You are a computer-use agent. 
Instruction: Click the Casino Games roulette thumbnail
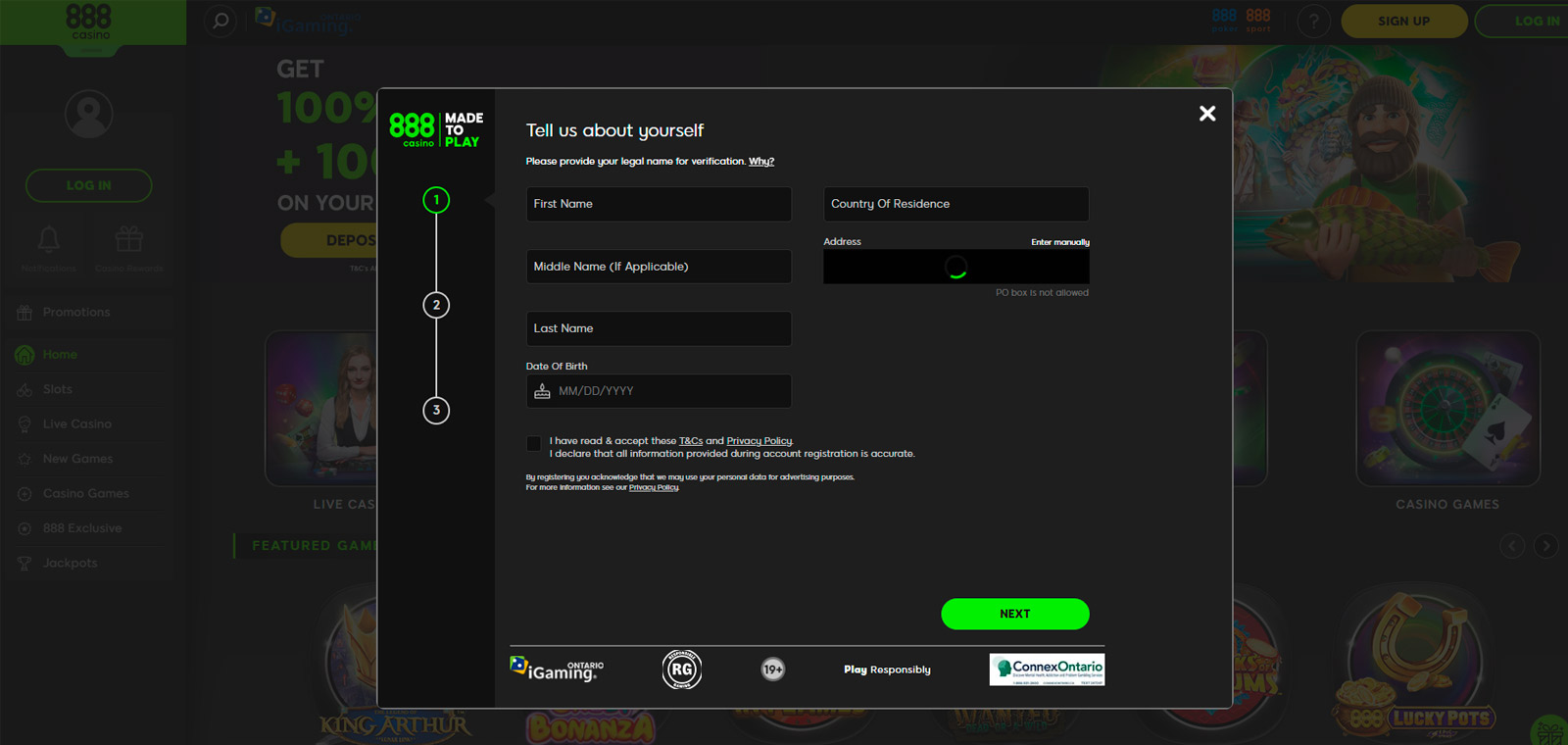coord(1447,409)
